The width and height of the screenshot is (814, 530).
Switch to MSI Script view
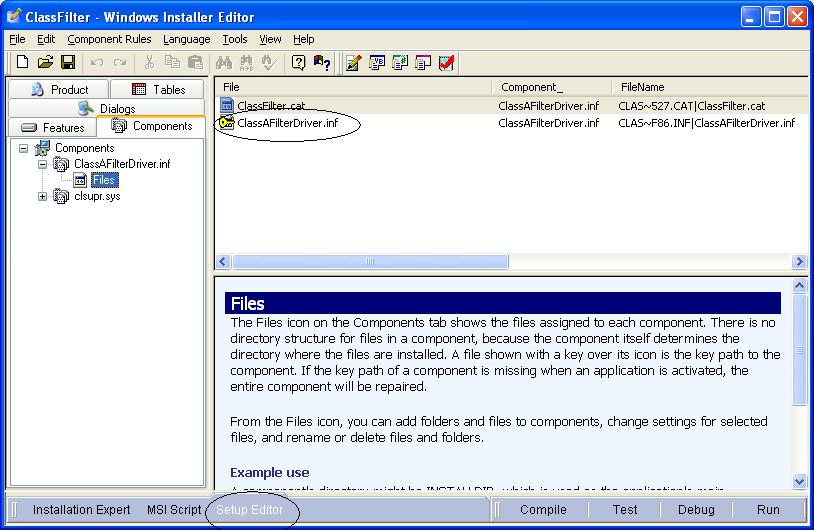pos(174,510)
